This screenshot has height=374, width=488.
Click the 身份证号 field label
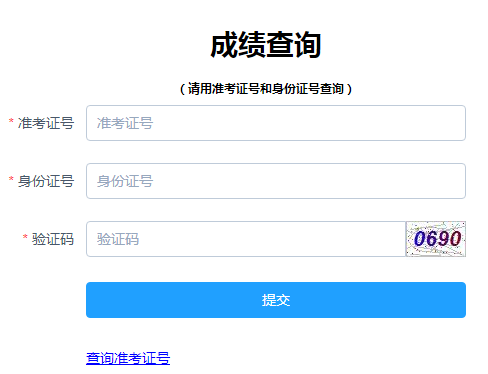click(x=46, y=181)
